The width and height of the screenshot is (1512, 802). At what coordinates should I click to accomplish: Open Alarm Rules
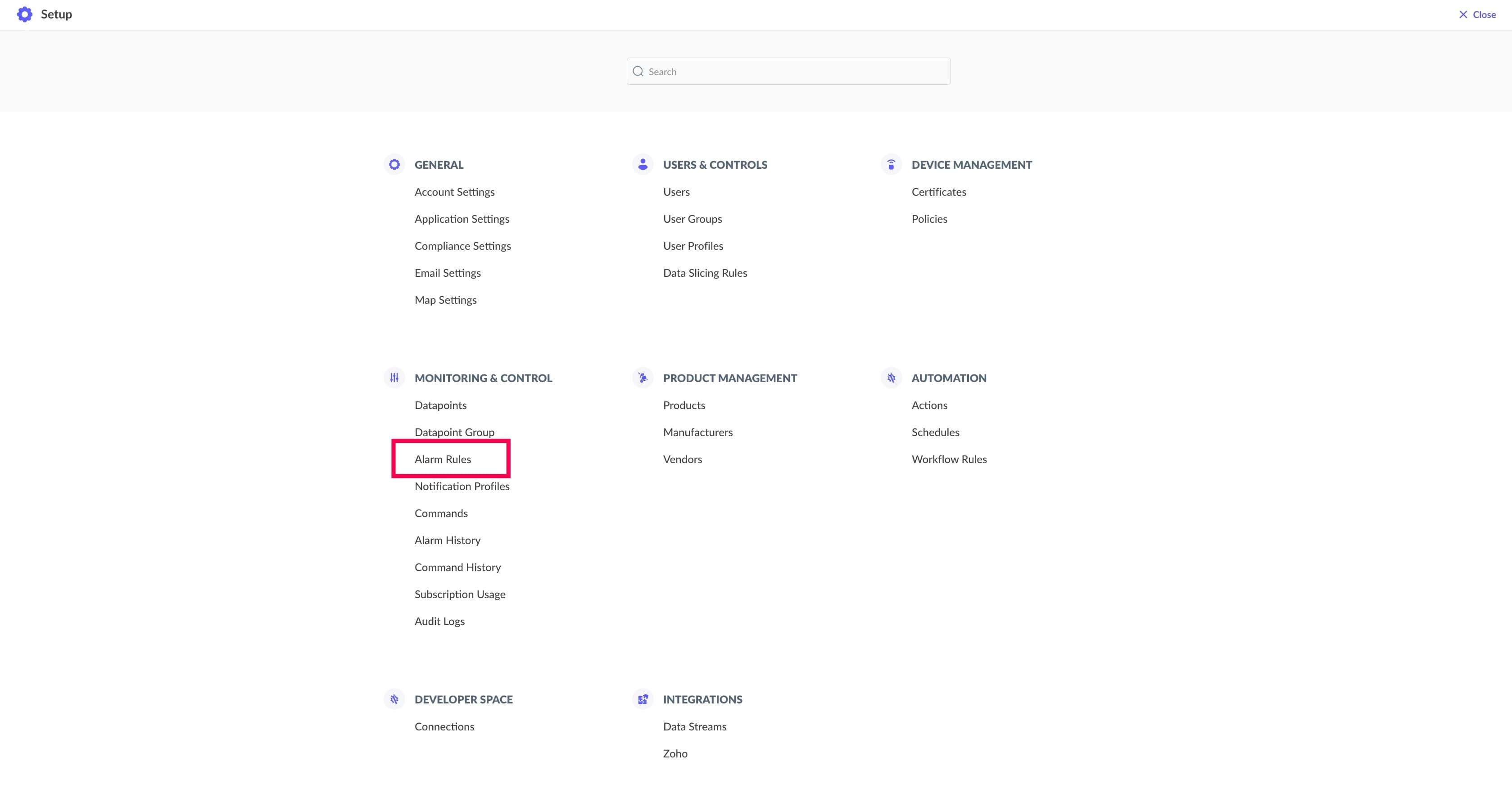tap(443, 460)
